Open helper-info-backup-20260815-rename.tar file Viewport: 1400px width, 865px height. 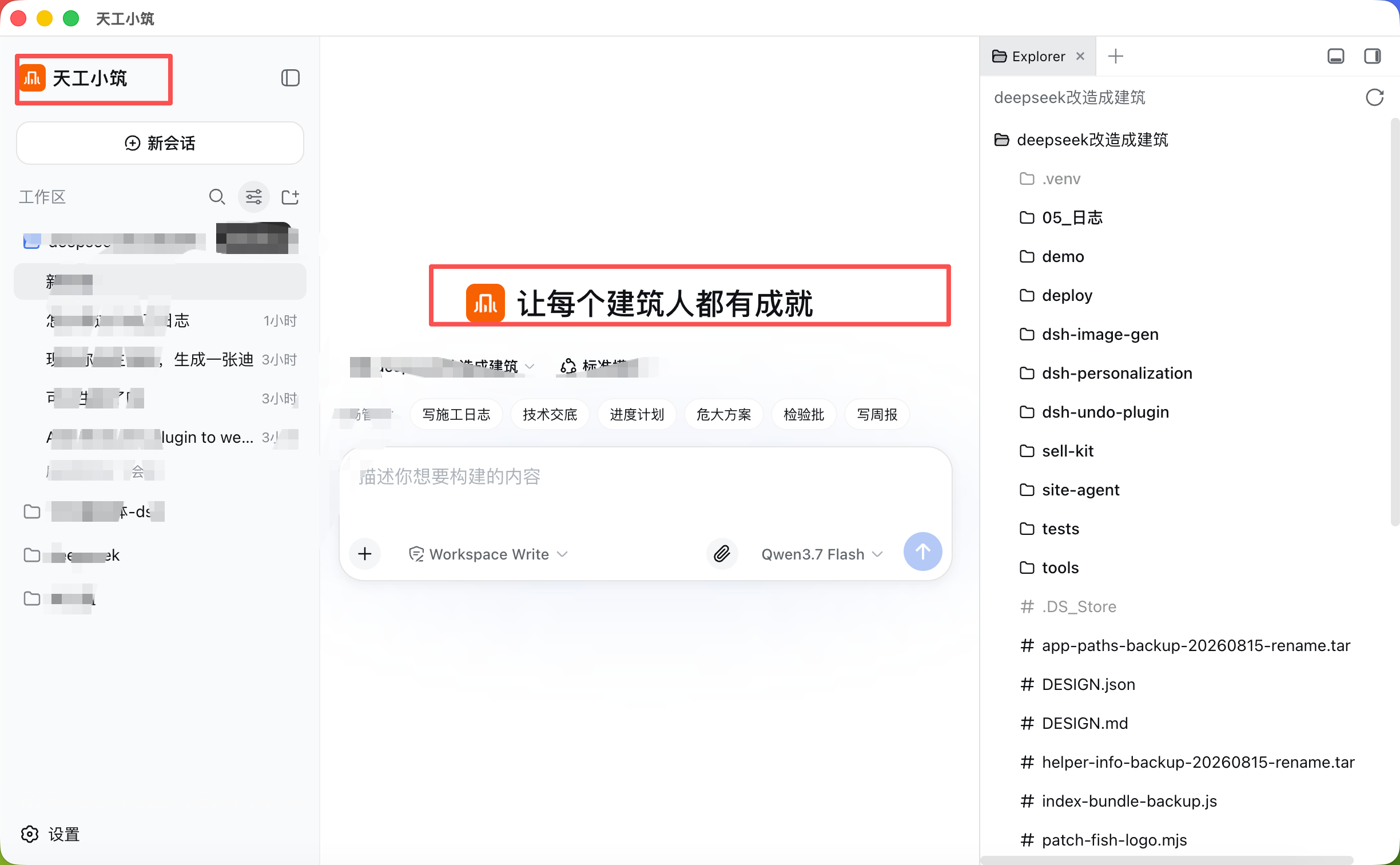click(x=1187, y=762)
